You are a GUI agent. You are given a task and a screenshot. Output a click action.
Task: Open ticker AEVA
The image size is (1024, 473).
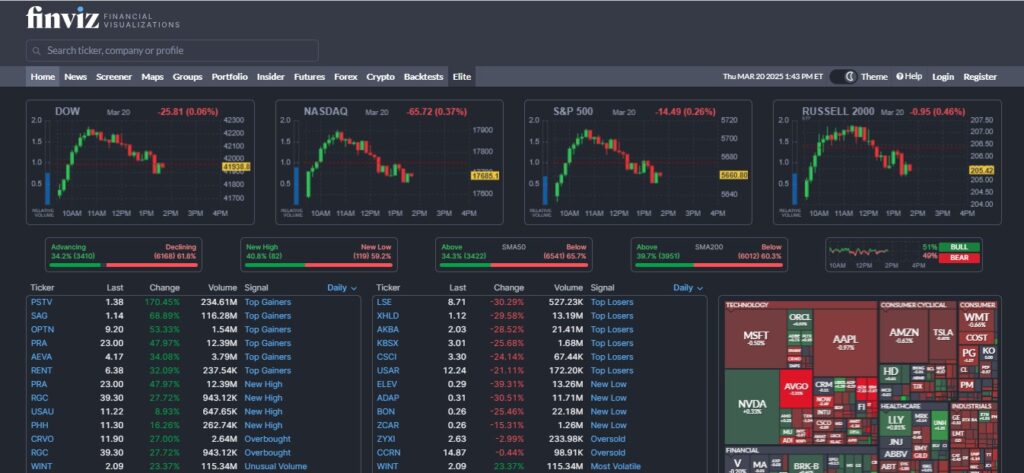(40, 357)
